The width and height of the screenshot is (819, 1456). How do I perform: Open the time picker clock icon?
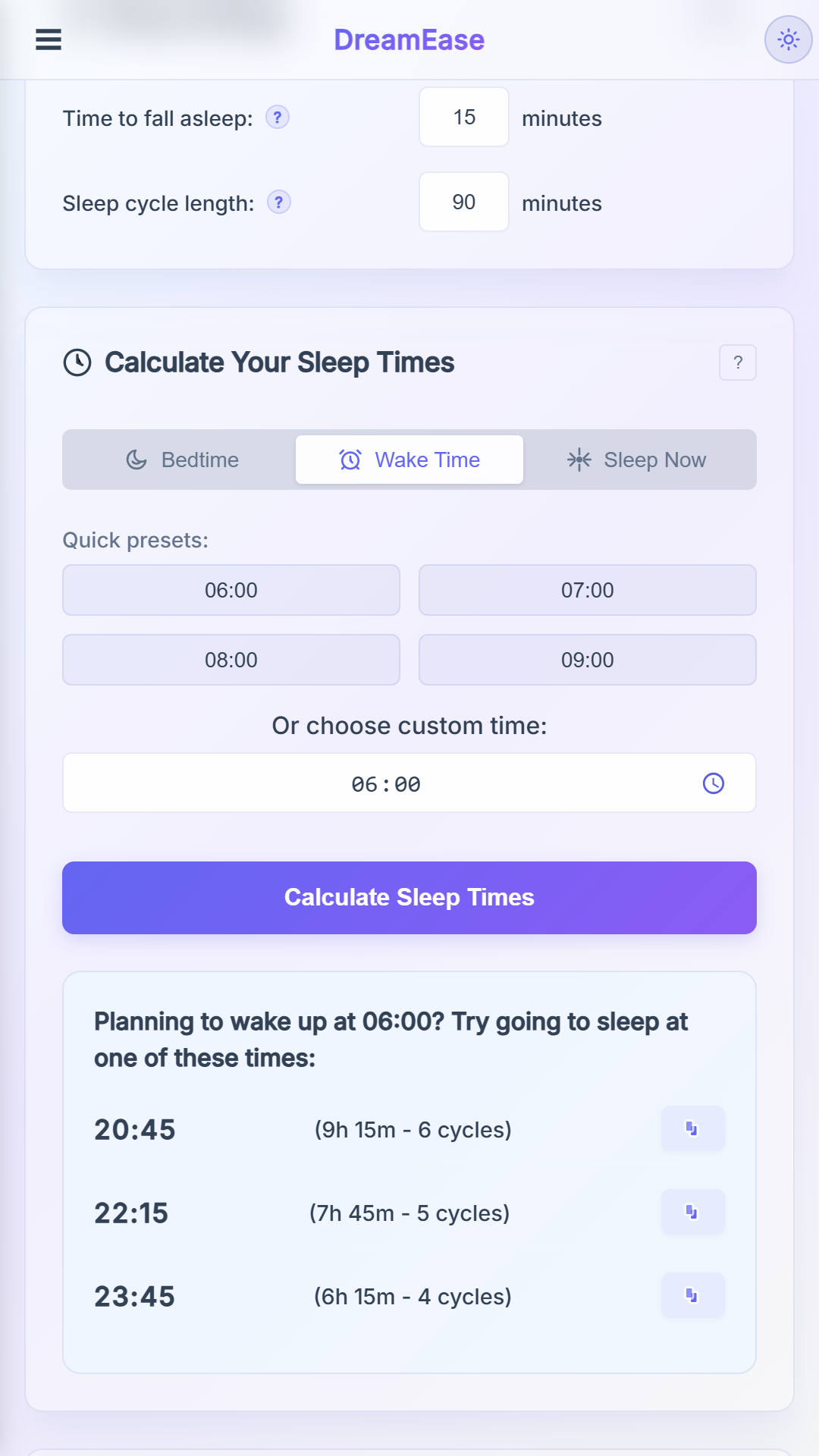pos(714,783)
